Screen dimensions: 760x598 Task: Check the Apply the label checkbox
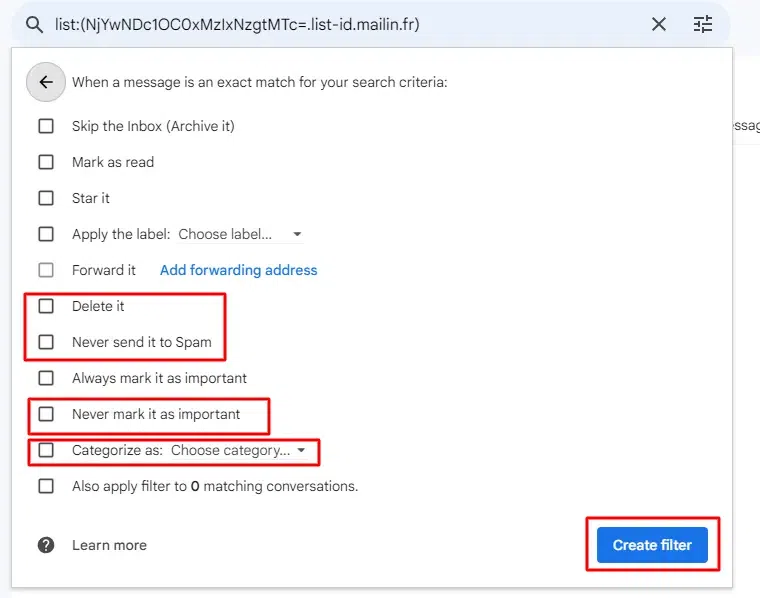[x=46, y=234]
